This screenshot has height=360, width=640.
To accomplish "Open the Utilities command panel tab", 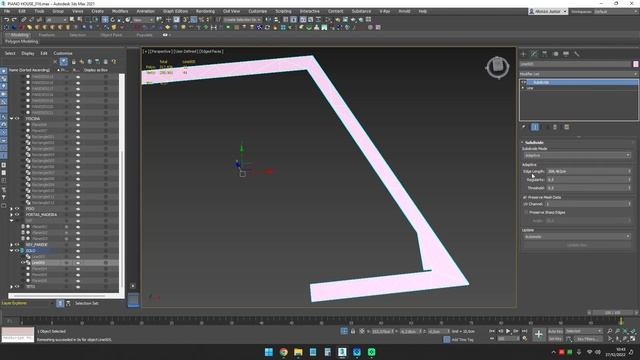I will [x=576, y=54].
